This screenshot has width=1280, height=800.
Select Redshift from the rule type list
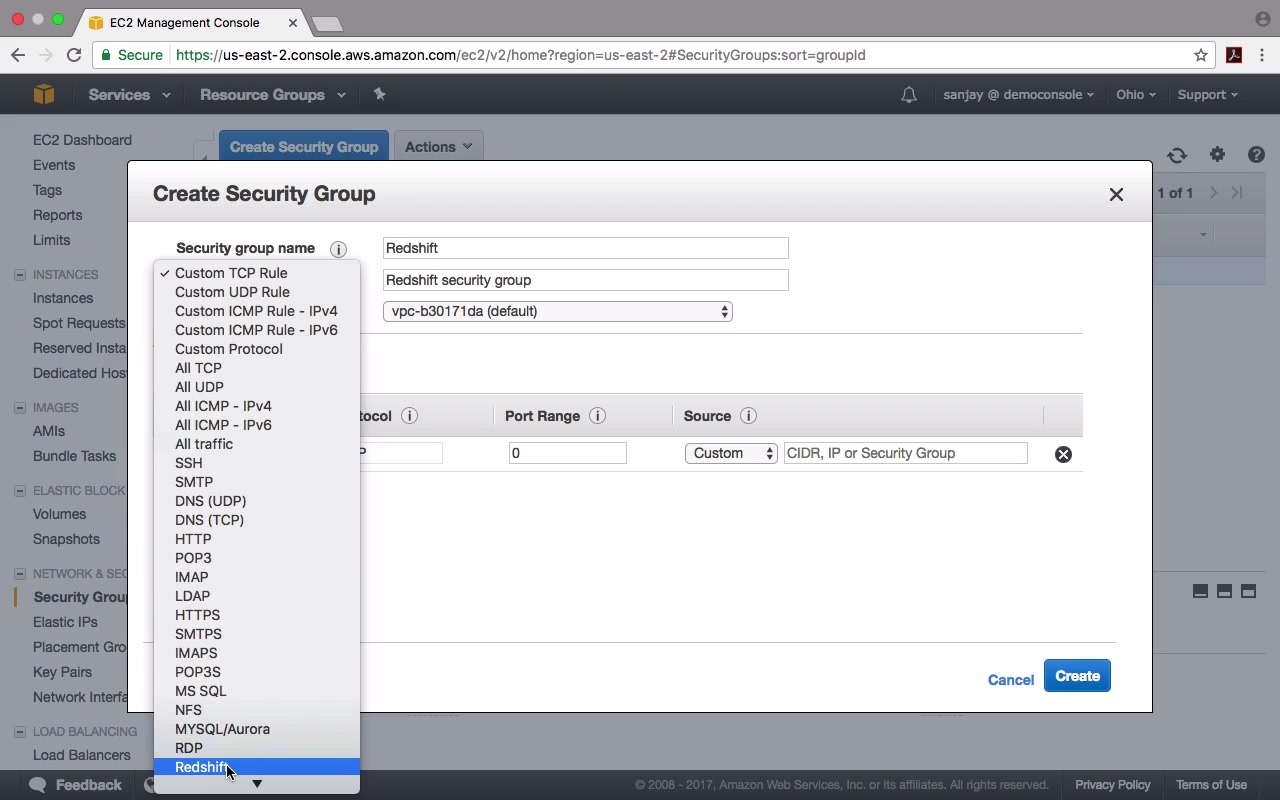257,767
